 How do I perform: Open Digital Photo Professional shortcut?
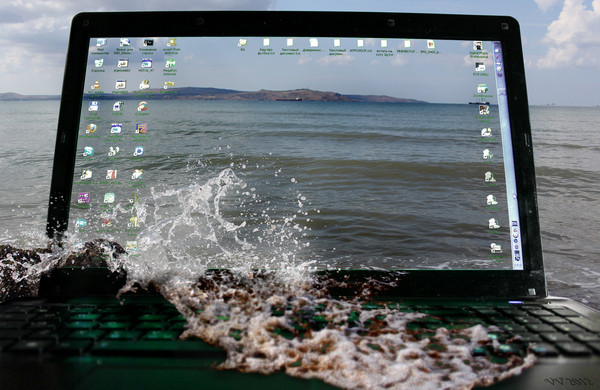(478, 46)
